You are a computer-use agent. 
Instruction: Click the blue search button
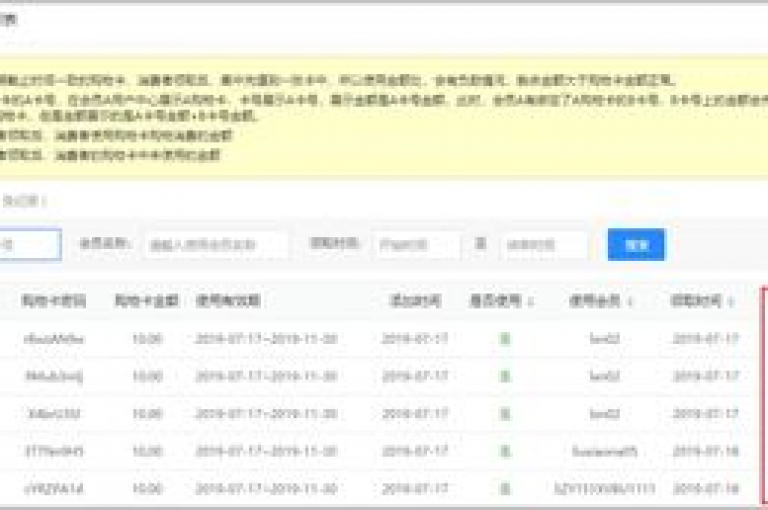636,244
